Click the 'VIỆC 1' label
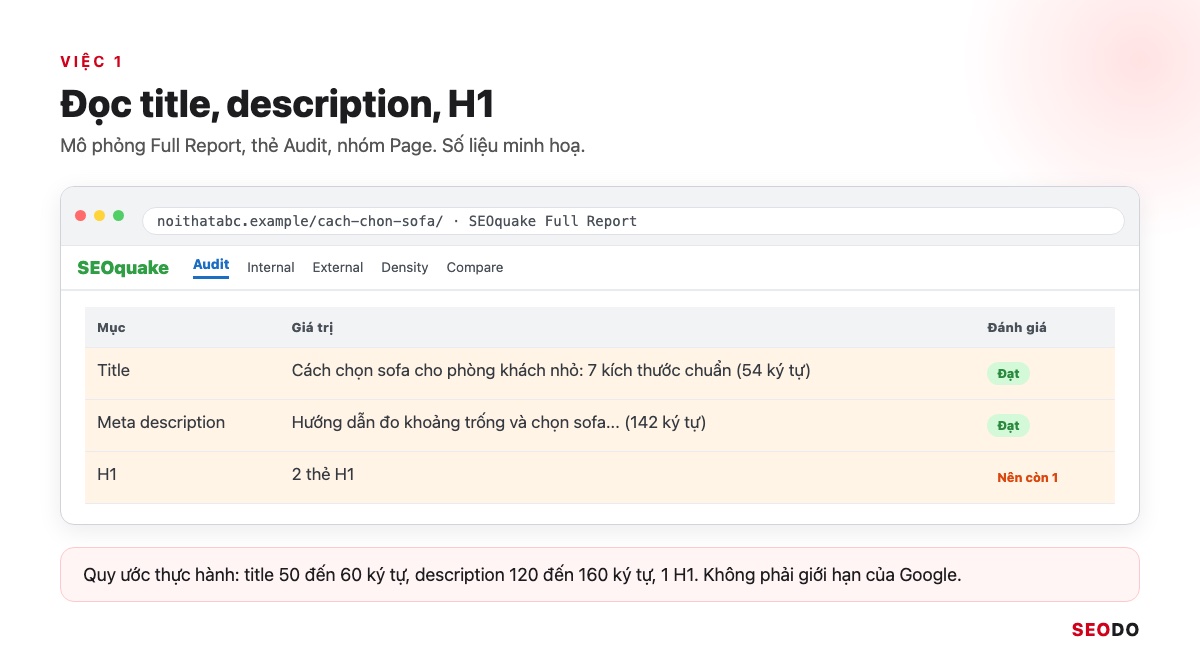 tap(91, 62)
